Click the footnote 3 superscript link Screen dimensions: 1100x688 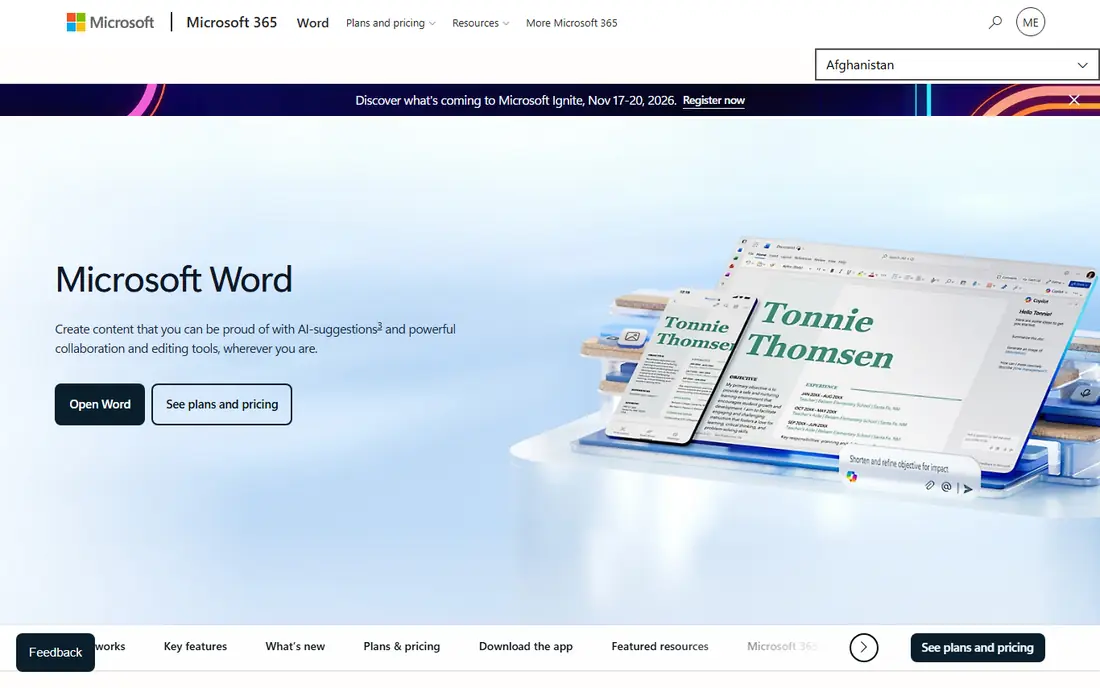380,325
